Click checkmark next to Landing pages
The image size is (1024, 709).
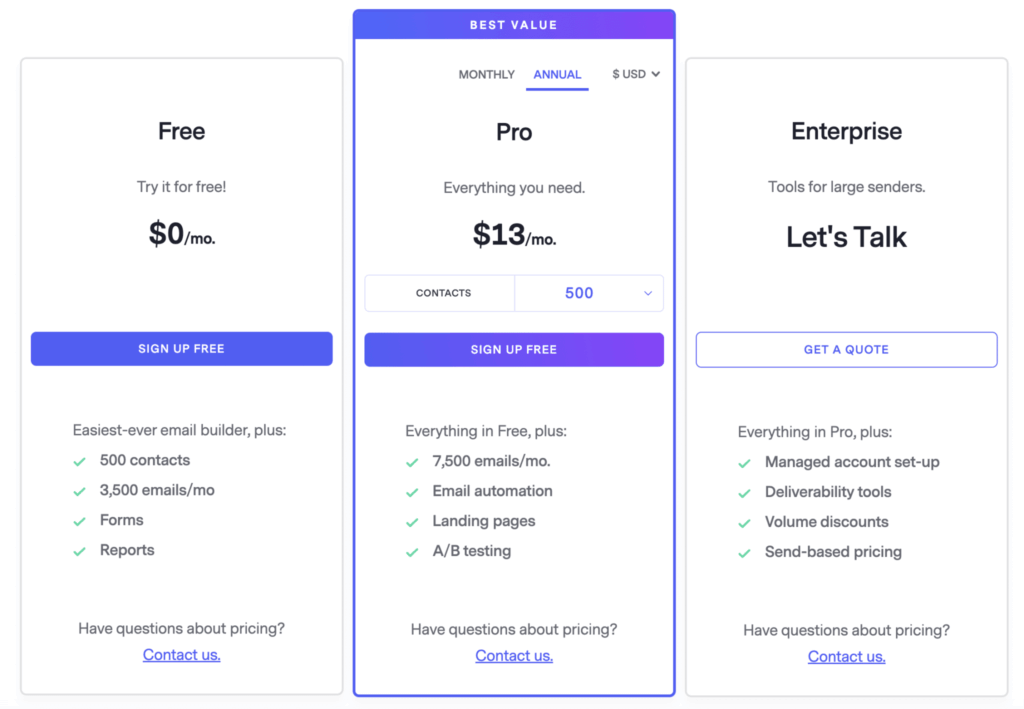click(412, 522)
